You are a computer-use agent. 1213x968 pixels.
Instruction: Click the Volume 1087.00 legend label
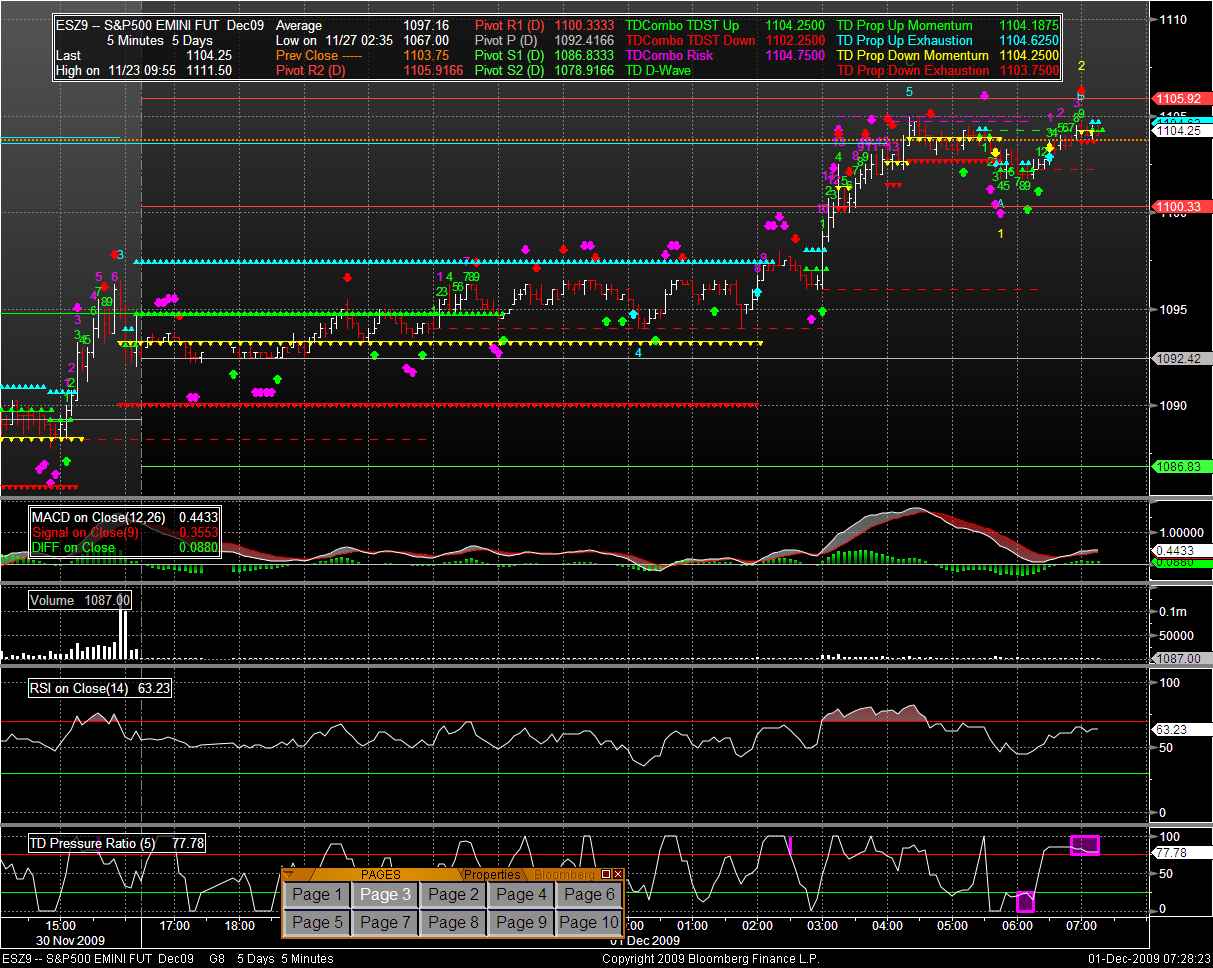point(80,600)
